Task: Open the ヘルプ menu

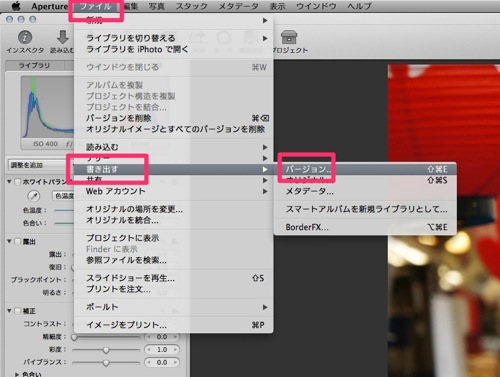Action: click(359, 6)
